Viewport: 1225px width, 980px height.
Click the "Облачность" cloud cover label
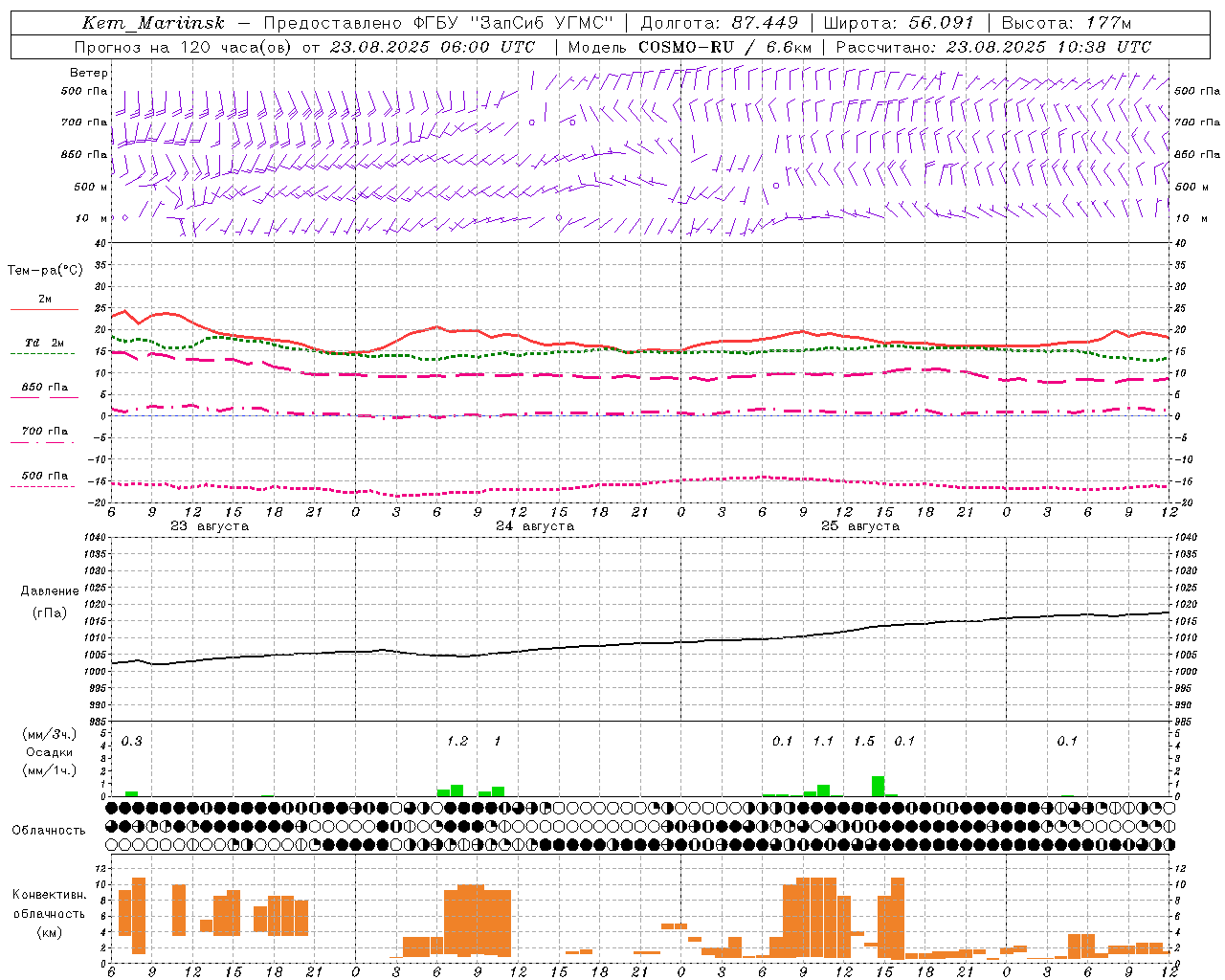click(49, 831)
